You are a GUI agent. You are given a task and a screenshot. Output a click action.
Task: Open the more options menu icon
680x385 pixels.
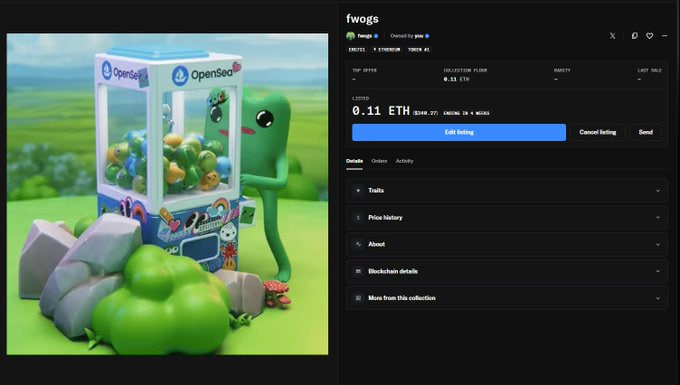tap(664, 36)
